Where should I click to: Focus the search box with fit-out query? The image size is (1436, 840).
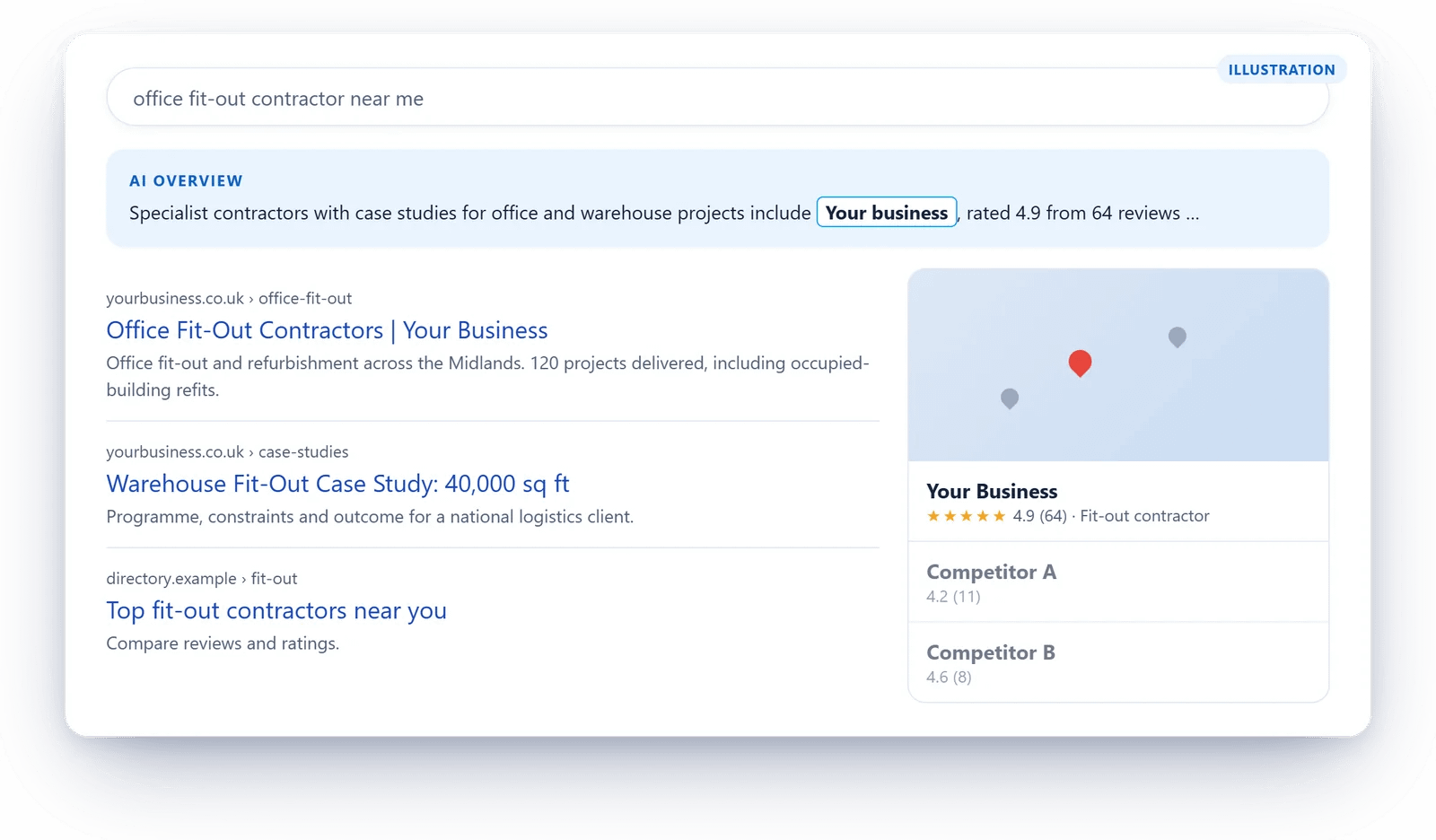[x=717, y=98]
